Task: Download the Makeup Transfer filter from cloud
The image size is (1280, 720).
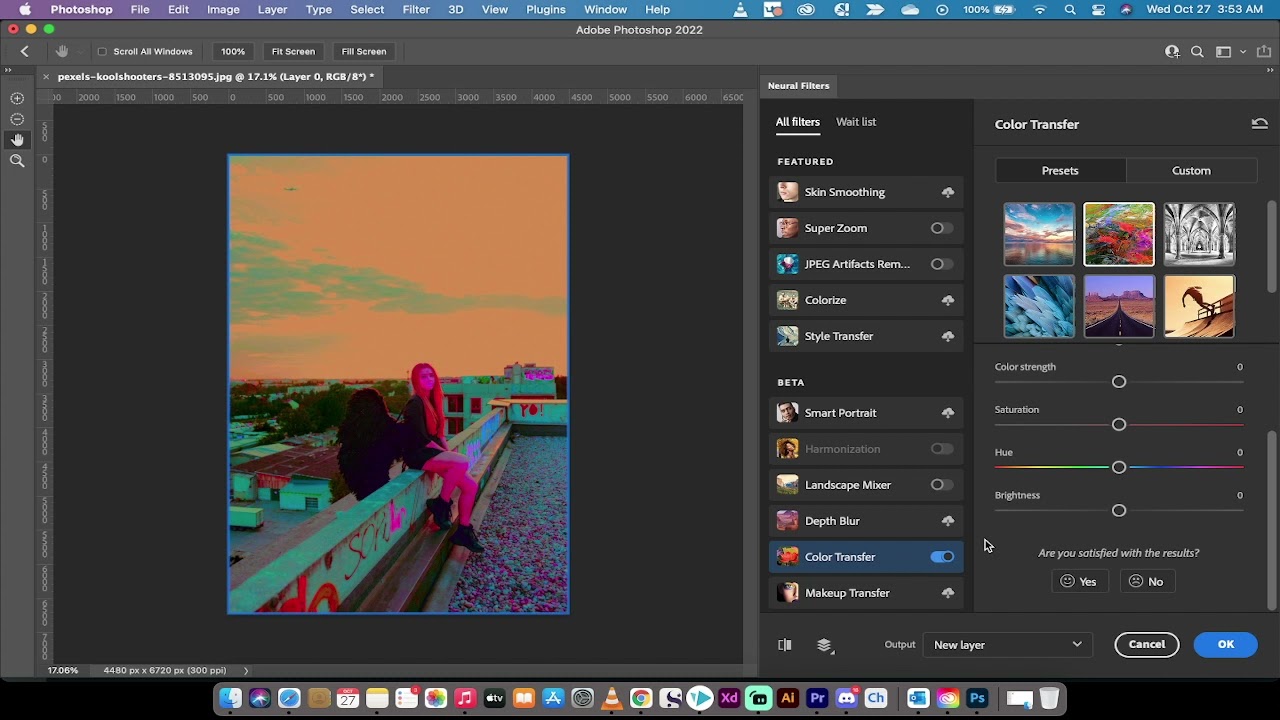Action: coord(947,593)
